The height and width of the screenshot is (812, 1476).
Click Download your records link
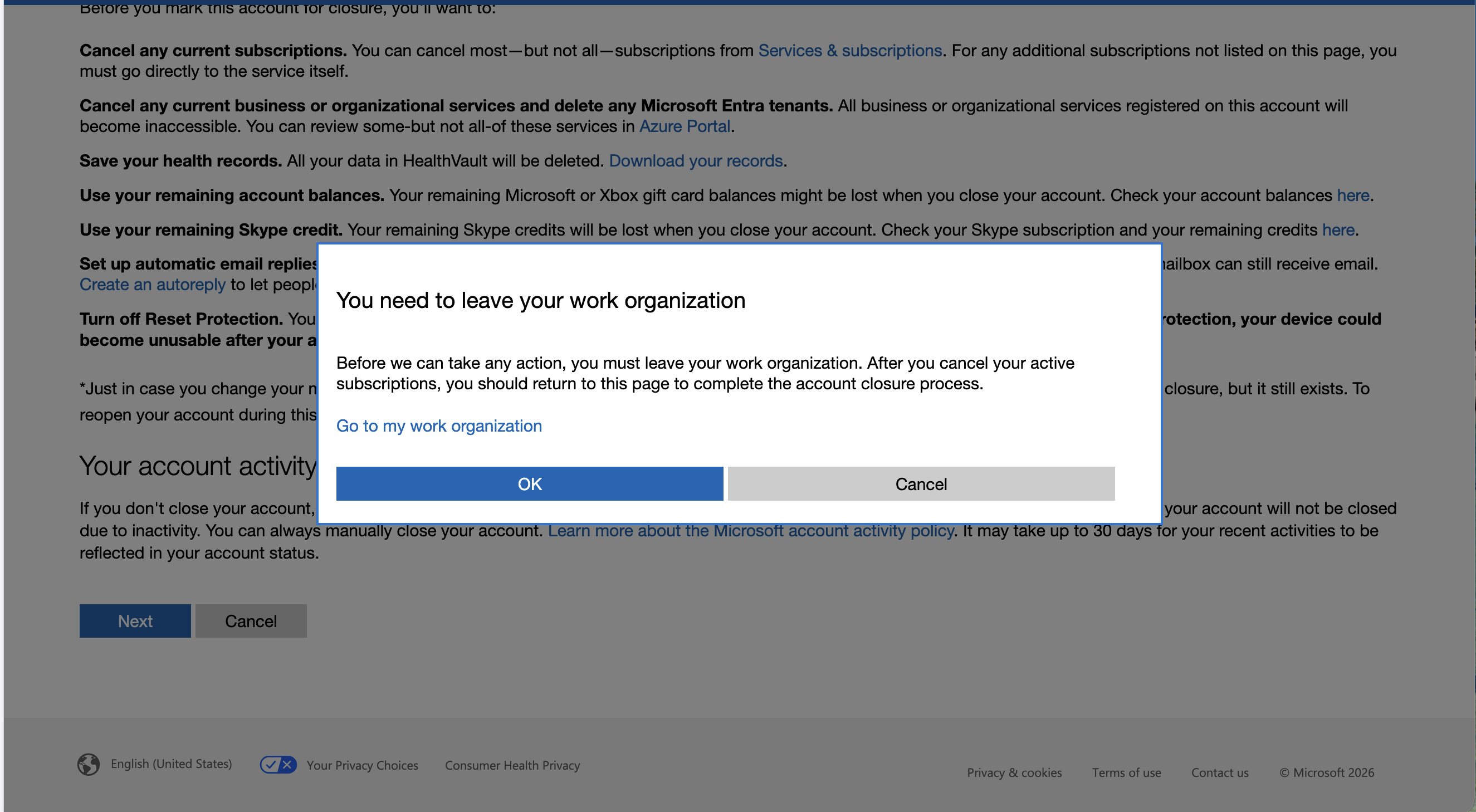[697, 161]
